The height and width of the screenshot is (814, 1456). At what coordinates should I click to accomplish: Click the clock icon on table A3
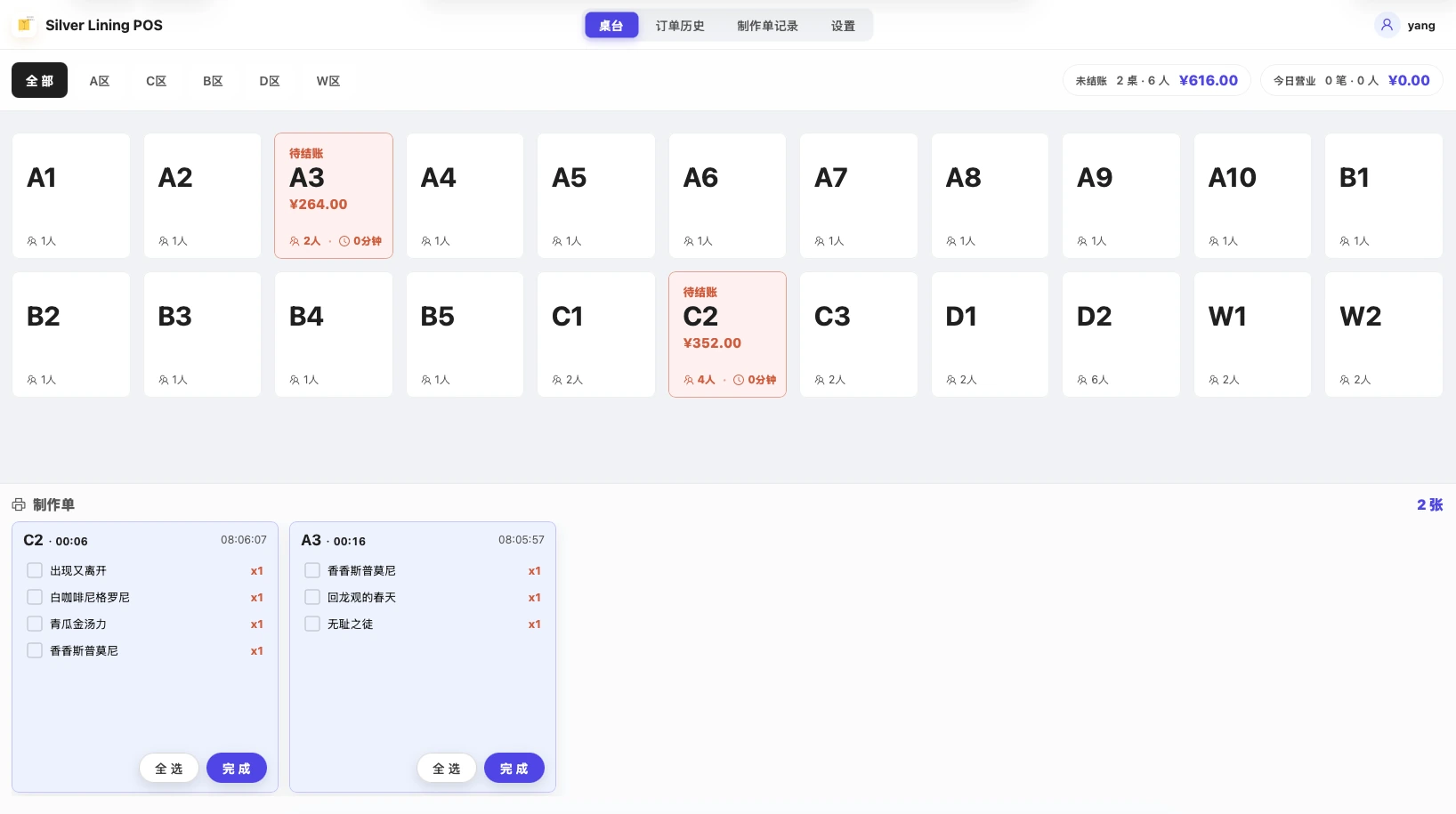point(344,241)
